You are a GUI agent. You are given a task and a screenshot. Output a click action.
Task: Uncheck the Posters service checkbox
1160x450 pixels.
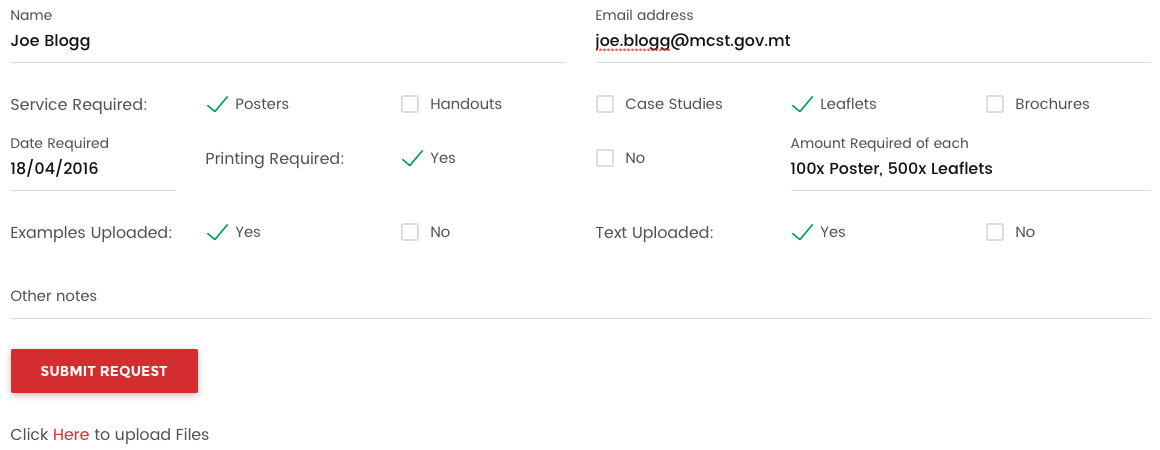click(x=217, y=104)
